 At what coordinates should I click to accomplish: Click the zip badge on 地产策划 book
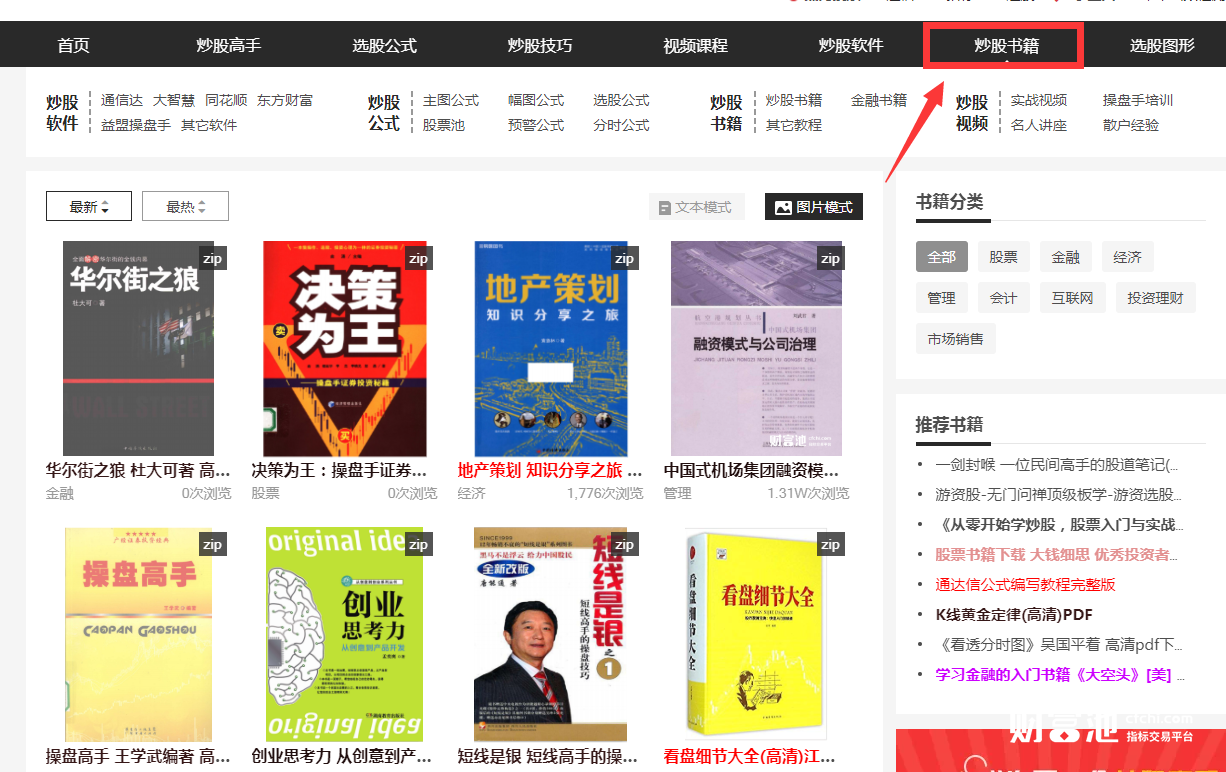(624, 258)
